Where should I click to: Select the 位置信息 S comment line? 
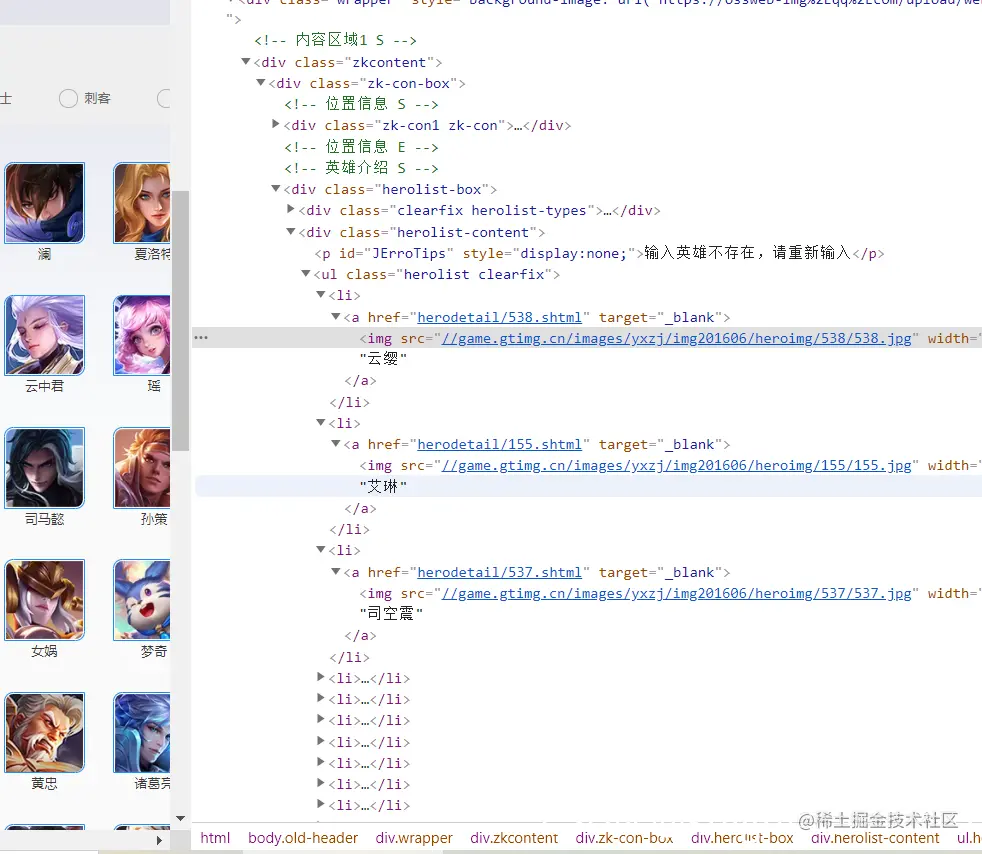tap(361, 104)
